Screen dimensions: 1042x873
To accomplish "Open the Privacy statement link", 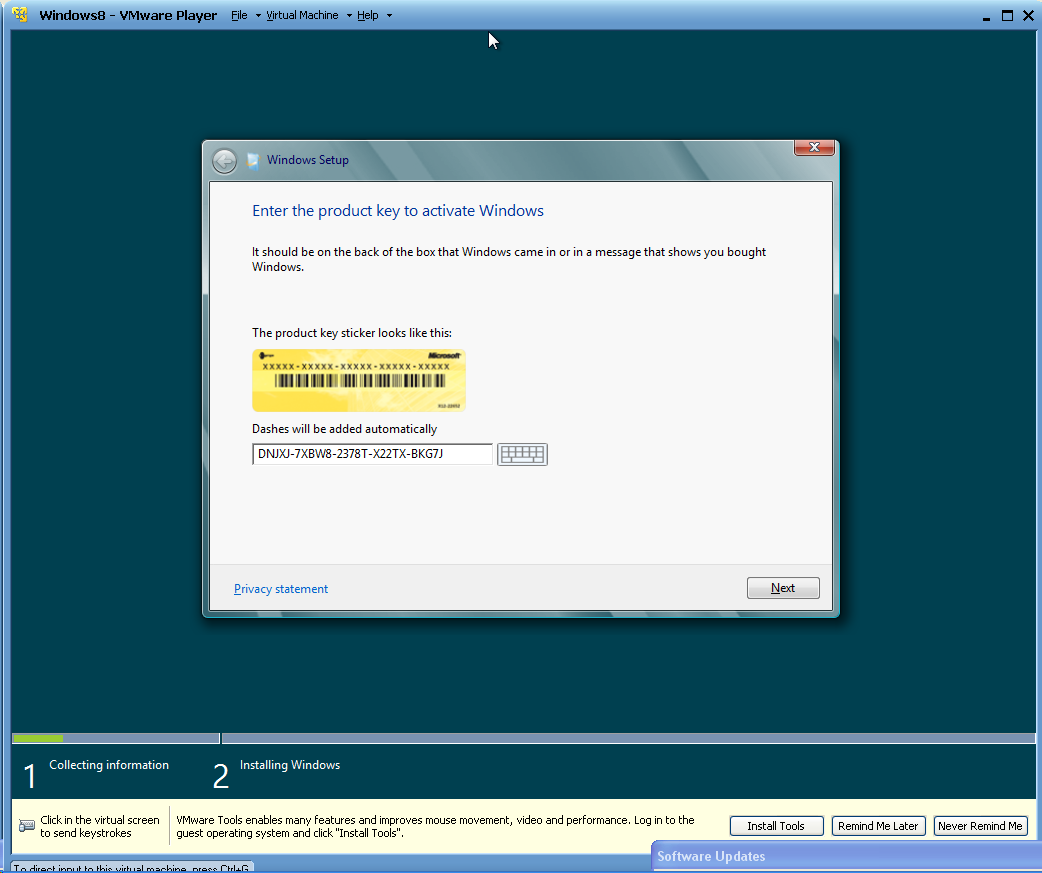I will 280,589.
